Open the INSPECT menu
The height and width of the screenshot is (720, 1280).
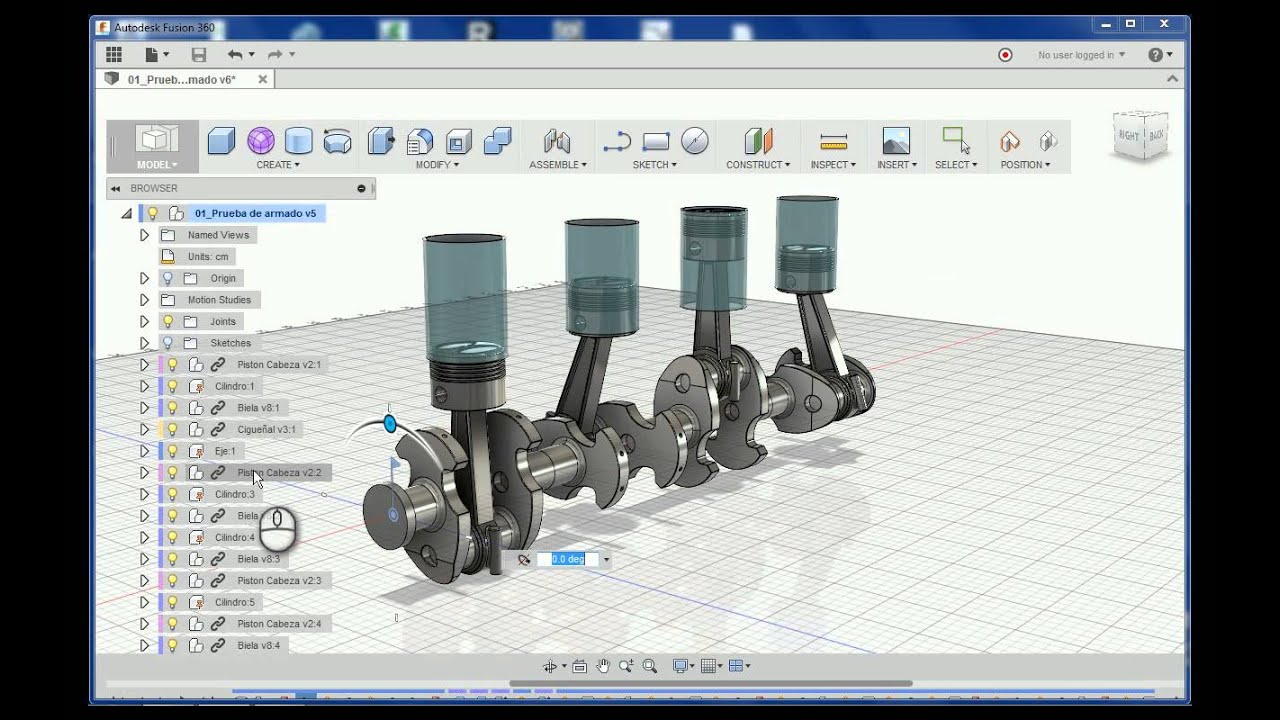pos(833,165)
